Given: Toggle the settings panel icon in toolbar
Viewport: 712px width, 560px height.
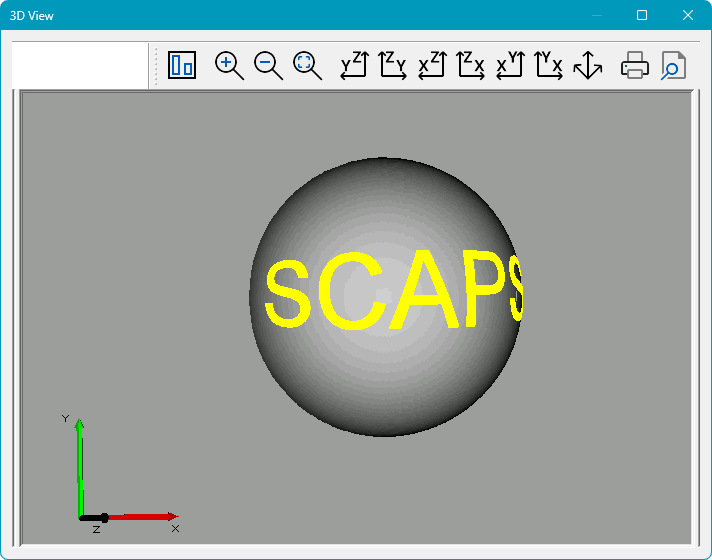Looking at the screenshot, I should (182, 65).
